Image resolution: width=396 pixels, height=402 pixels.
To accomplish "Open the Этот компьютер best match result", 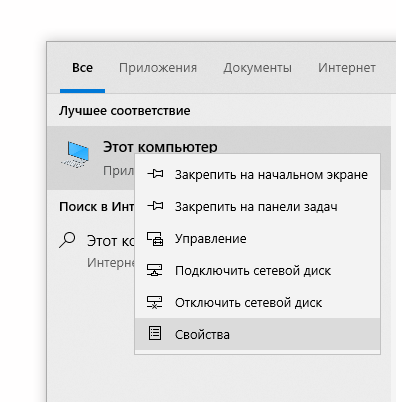I will coord(219,158).
